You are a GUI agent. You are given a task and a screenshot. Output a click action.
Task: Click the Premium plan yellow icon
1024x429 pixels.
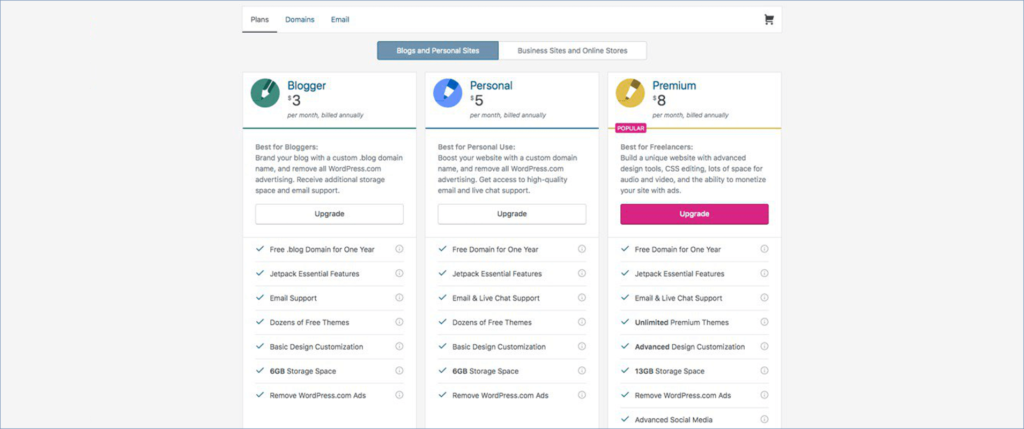[x=630, y=93]
